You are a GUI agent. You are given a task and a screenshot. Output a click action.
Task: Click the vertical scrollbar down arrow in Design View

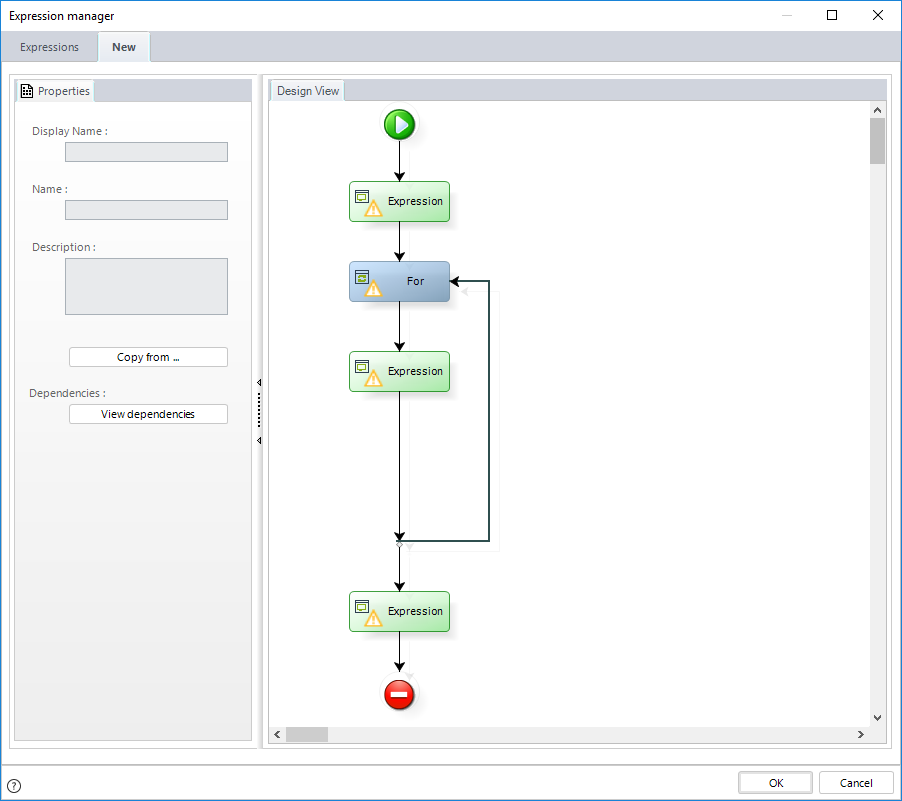877,718
